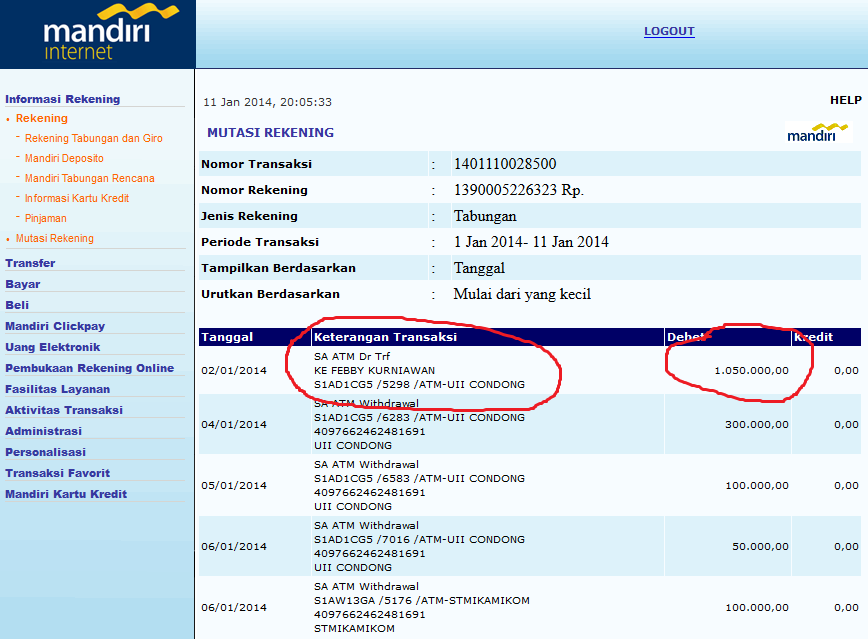Viewport: 868px width, 639px height.
Task: Open the Bayar menu
Action: 23,284
